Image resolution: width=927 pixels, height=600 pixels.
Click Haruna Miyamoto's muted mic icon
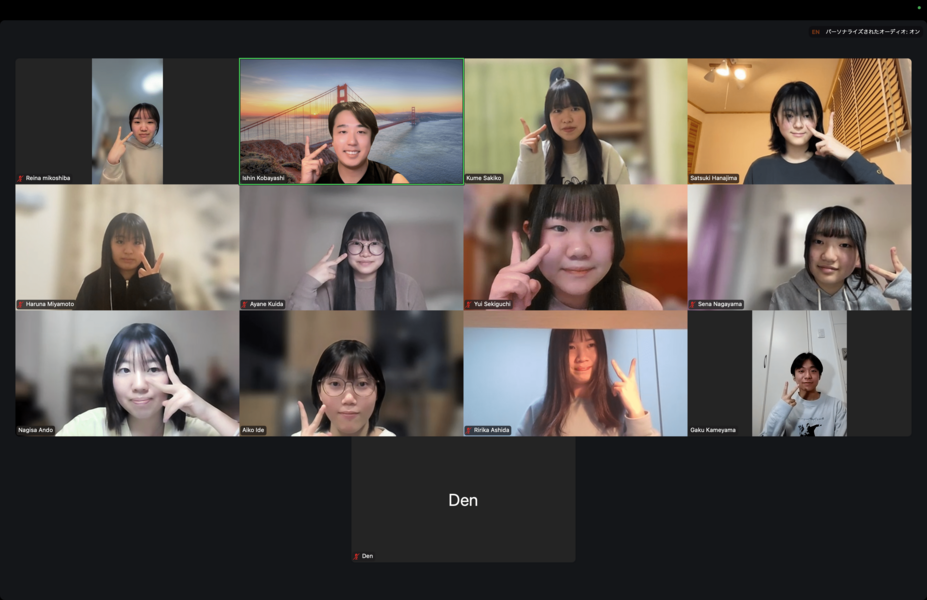[x=21, y=304]
